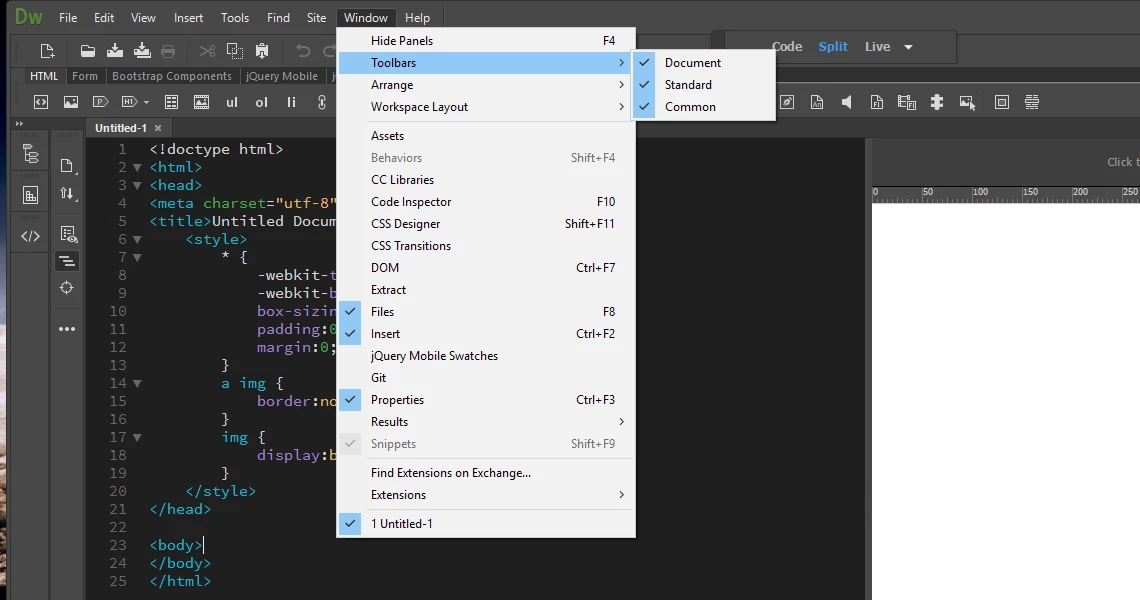Insert Flash Video icon
The width and height of the screenshot is (1140, 600).
[x=907, y=103]
